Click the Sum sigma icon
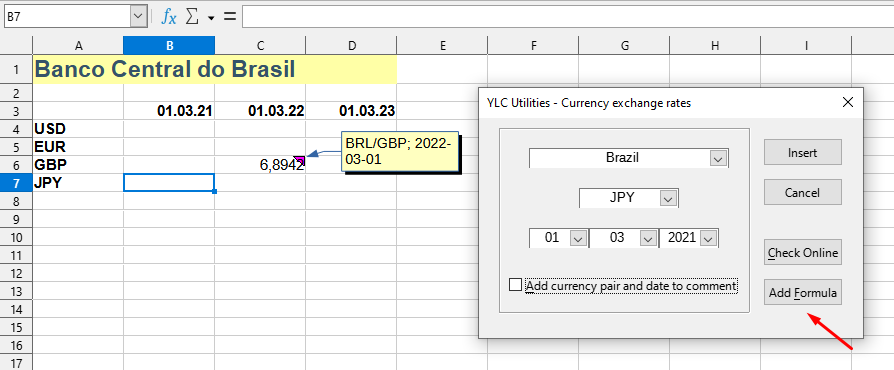This screenshot has height=370, width=894. pos(193,17)
